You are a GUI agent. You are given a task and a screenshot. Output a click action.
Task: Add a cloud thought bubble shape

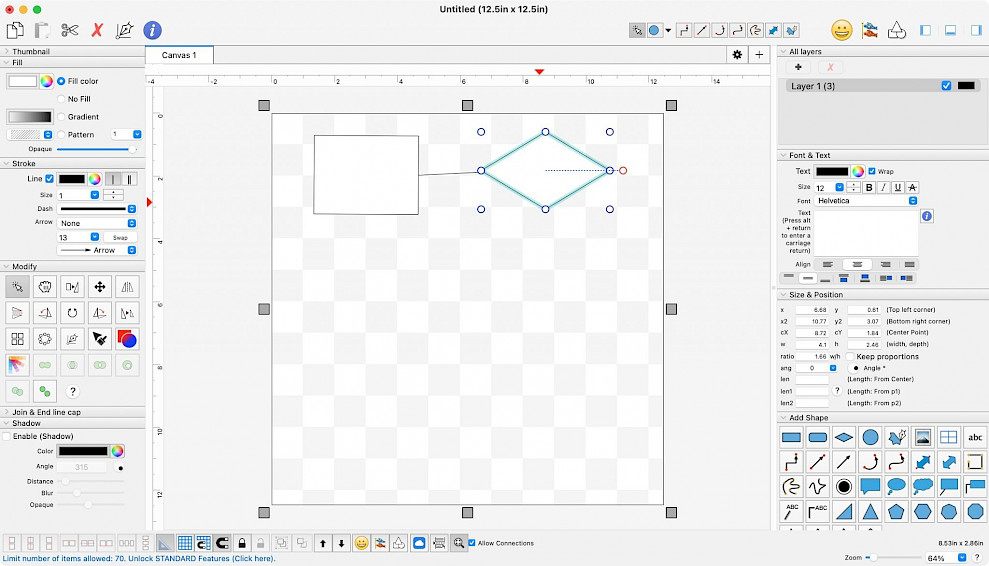(x=922, y=486)
